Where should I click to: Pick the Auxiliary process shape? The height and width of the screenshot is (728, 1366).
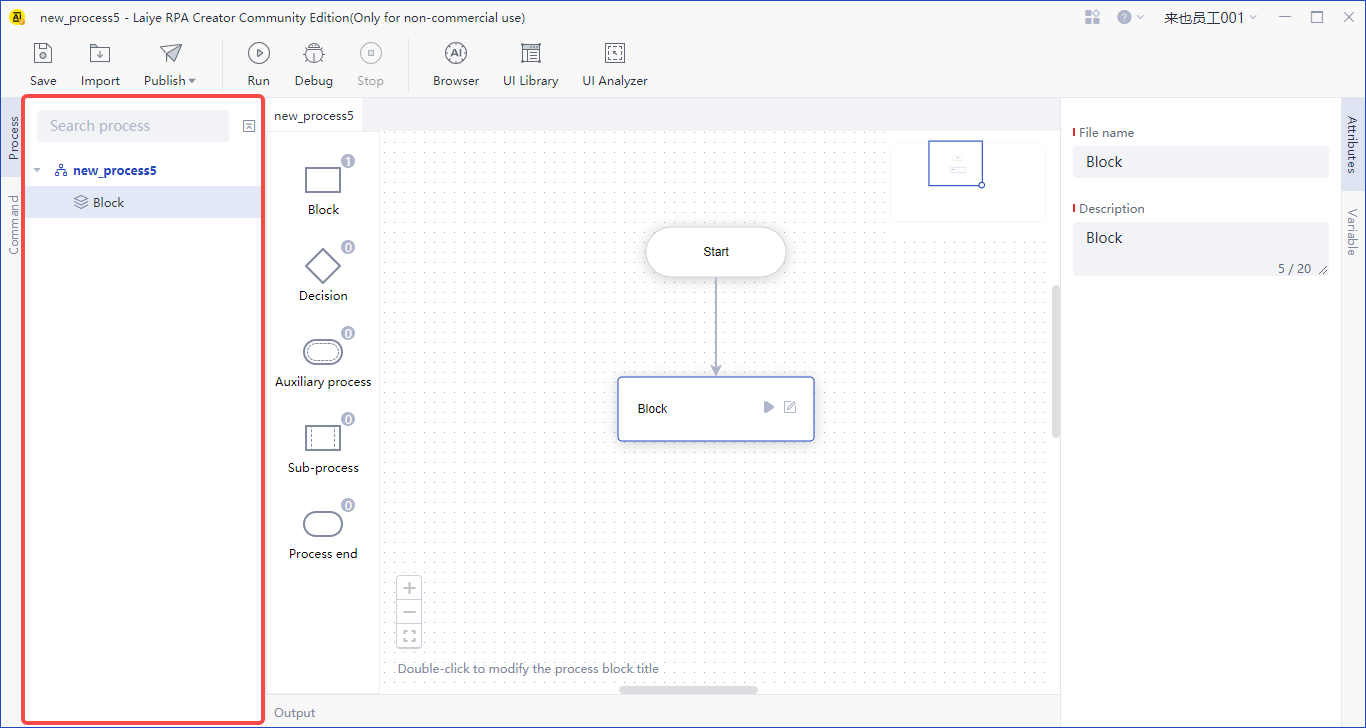point(323,352)
